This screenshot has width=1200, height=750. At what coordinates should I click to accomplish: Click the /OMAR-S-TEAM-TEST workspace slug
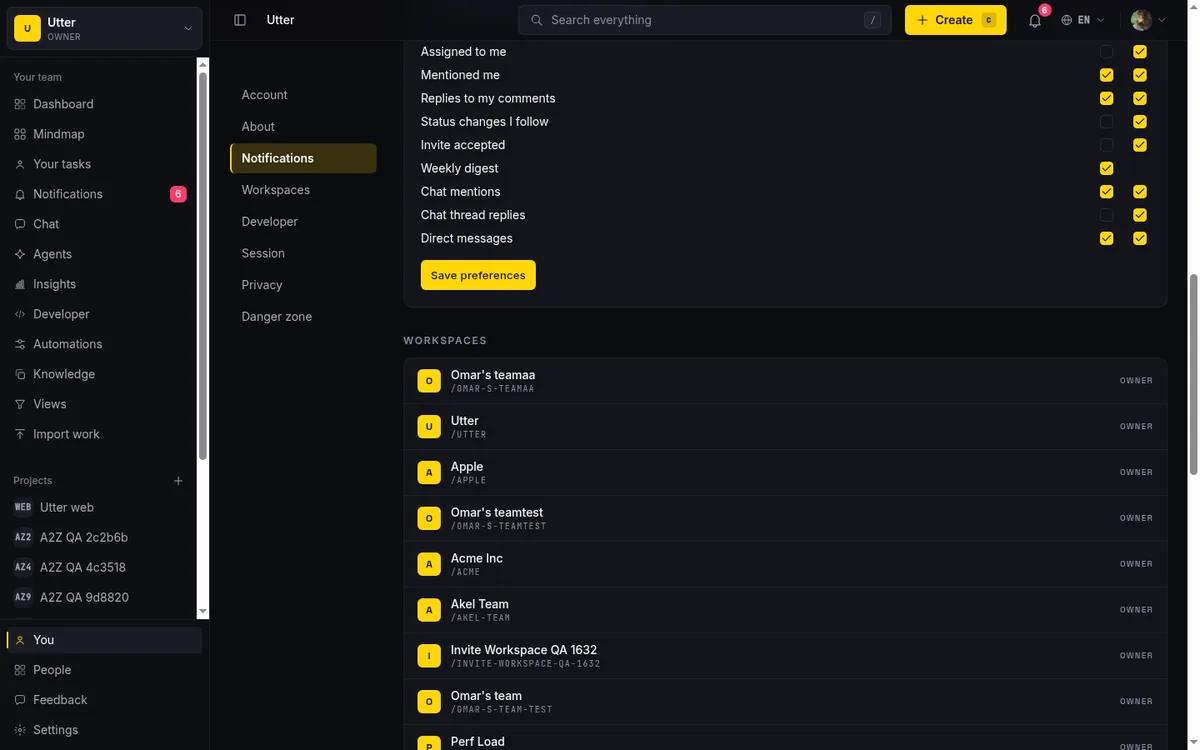click(x=501, y=710)
